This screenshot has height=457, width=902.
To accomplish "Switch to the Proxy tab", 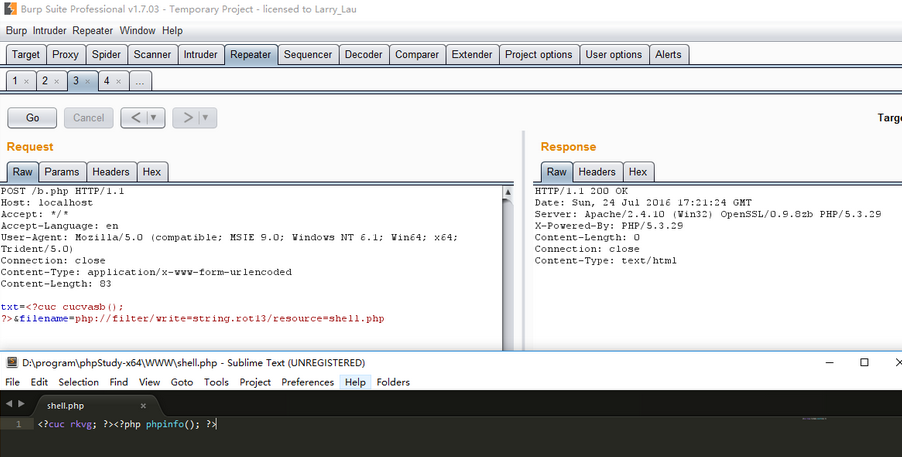I will [x=65, y=55].
